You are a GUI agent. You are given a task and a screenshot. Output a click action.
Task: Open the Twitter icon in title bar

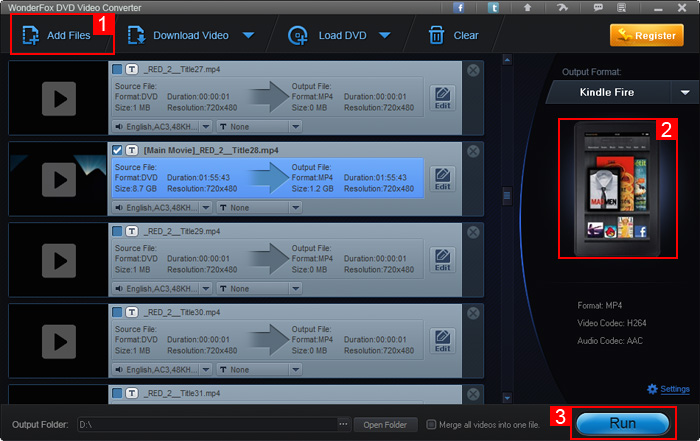tap(493, 8)
